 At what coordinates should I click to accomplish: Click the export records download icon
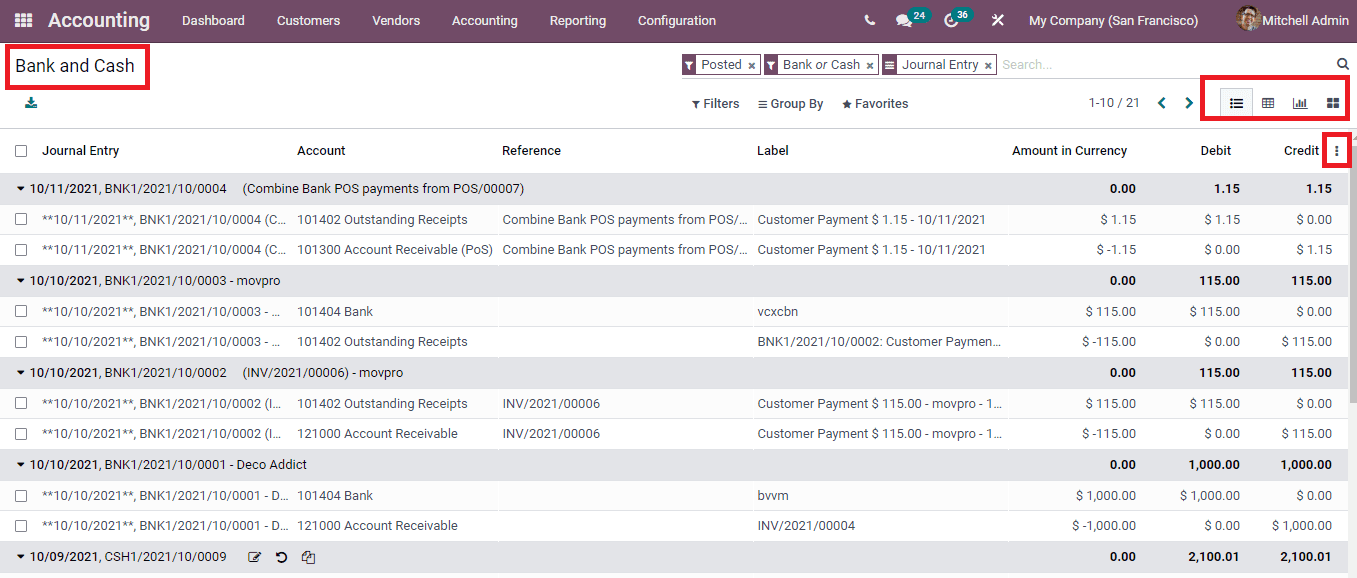[x=30, y=103]
